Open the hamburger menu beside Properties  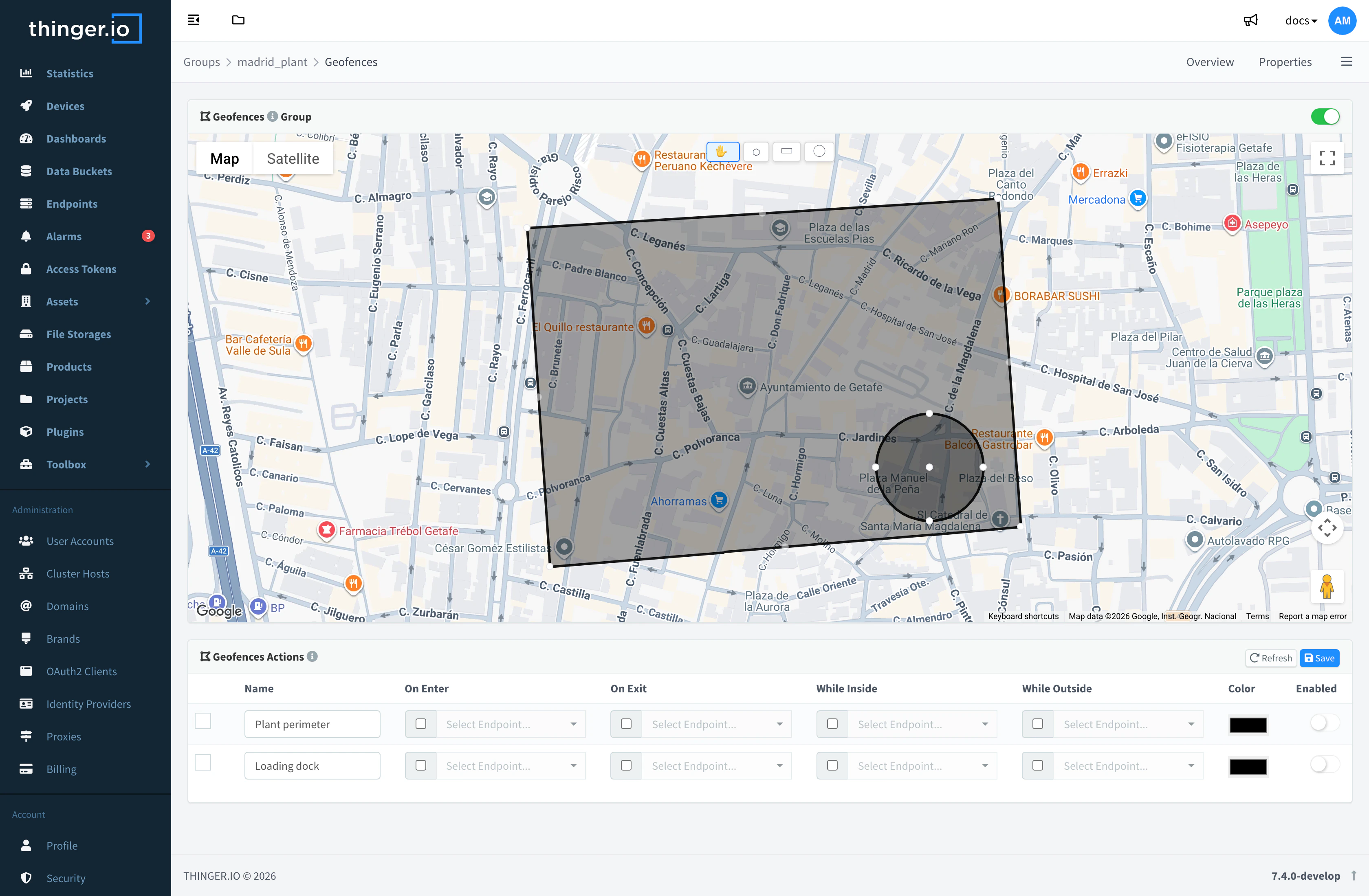[1347, 61]
